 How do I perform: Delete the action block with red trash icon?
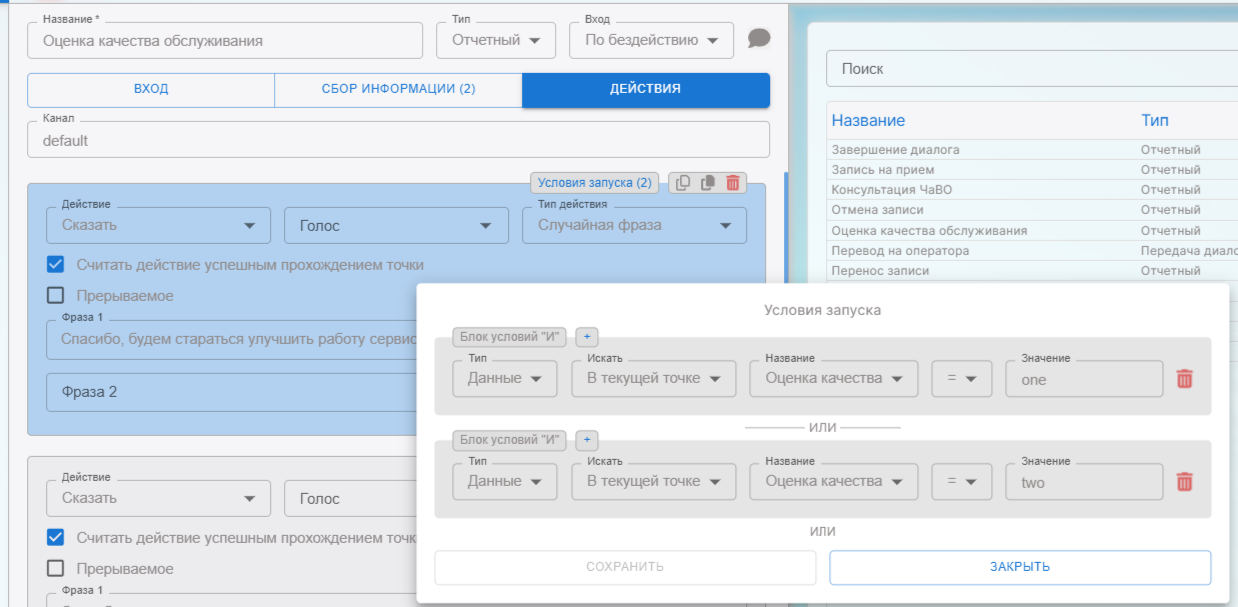click(733, 183)
